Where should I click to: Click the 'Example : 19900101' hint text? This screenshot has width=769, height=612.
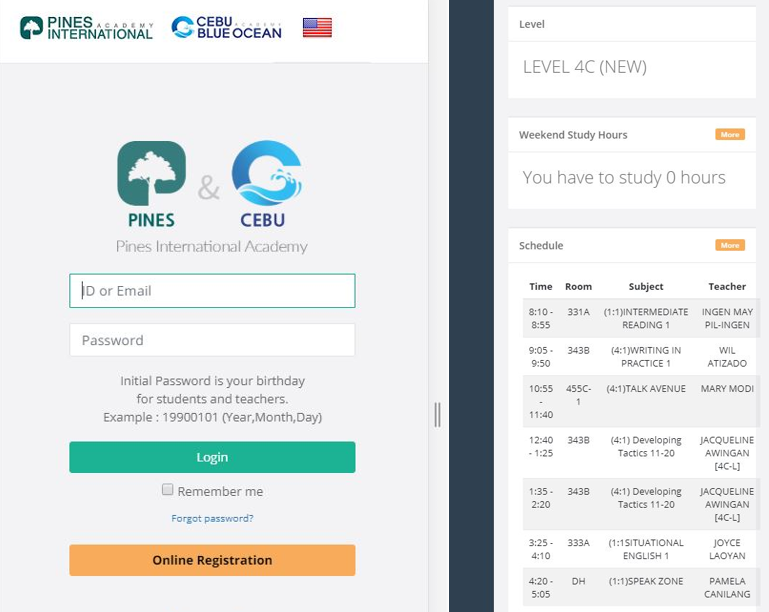point(212,417)
